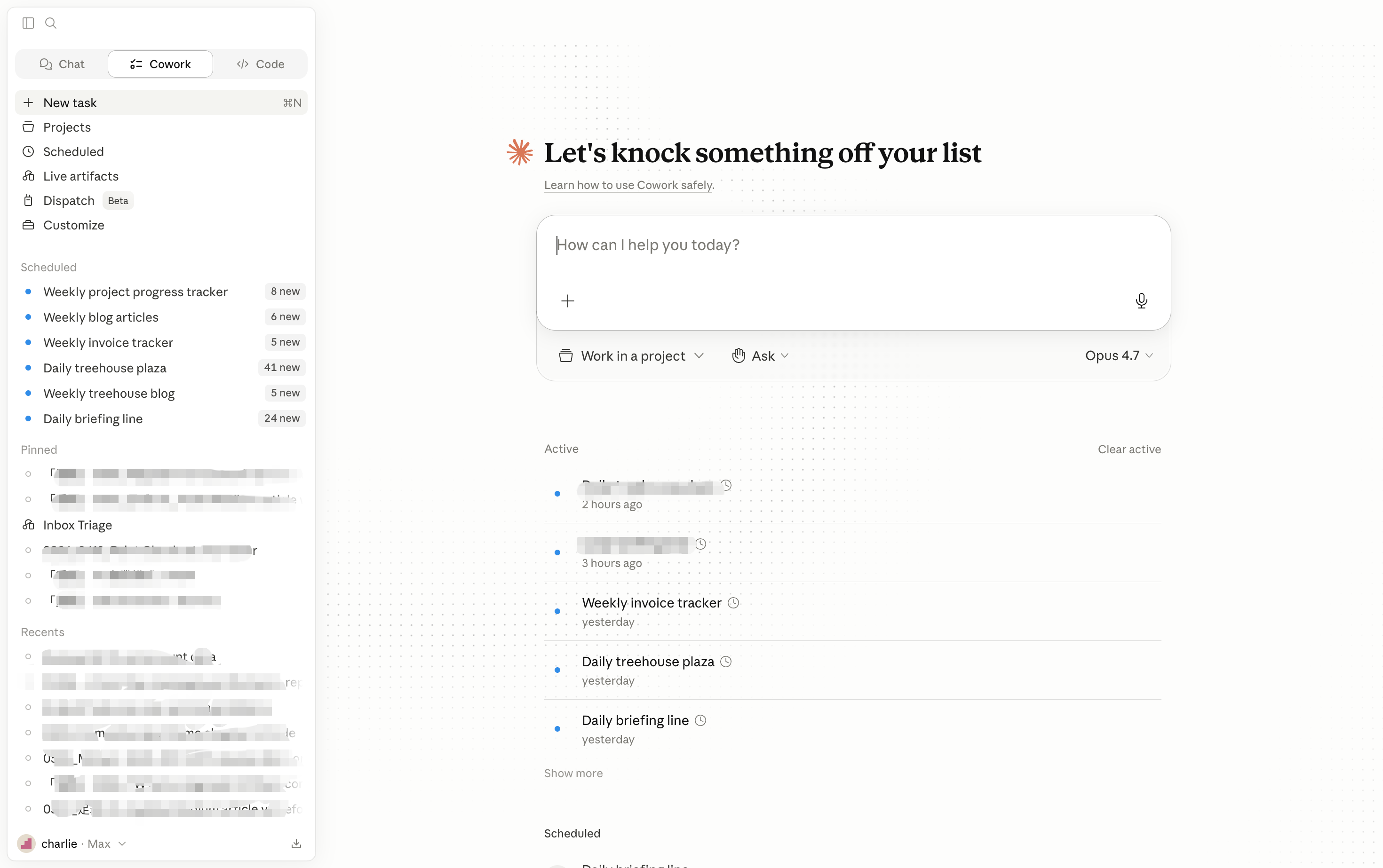Viewport: 1383px width, 868px height.
Task: Activate the microphone voice input
Action: pyautogui.click(x=1141, y=301)
